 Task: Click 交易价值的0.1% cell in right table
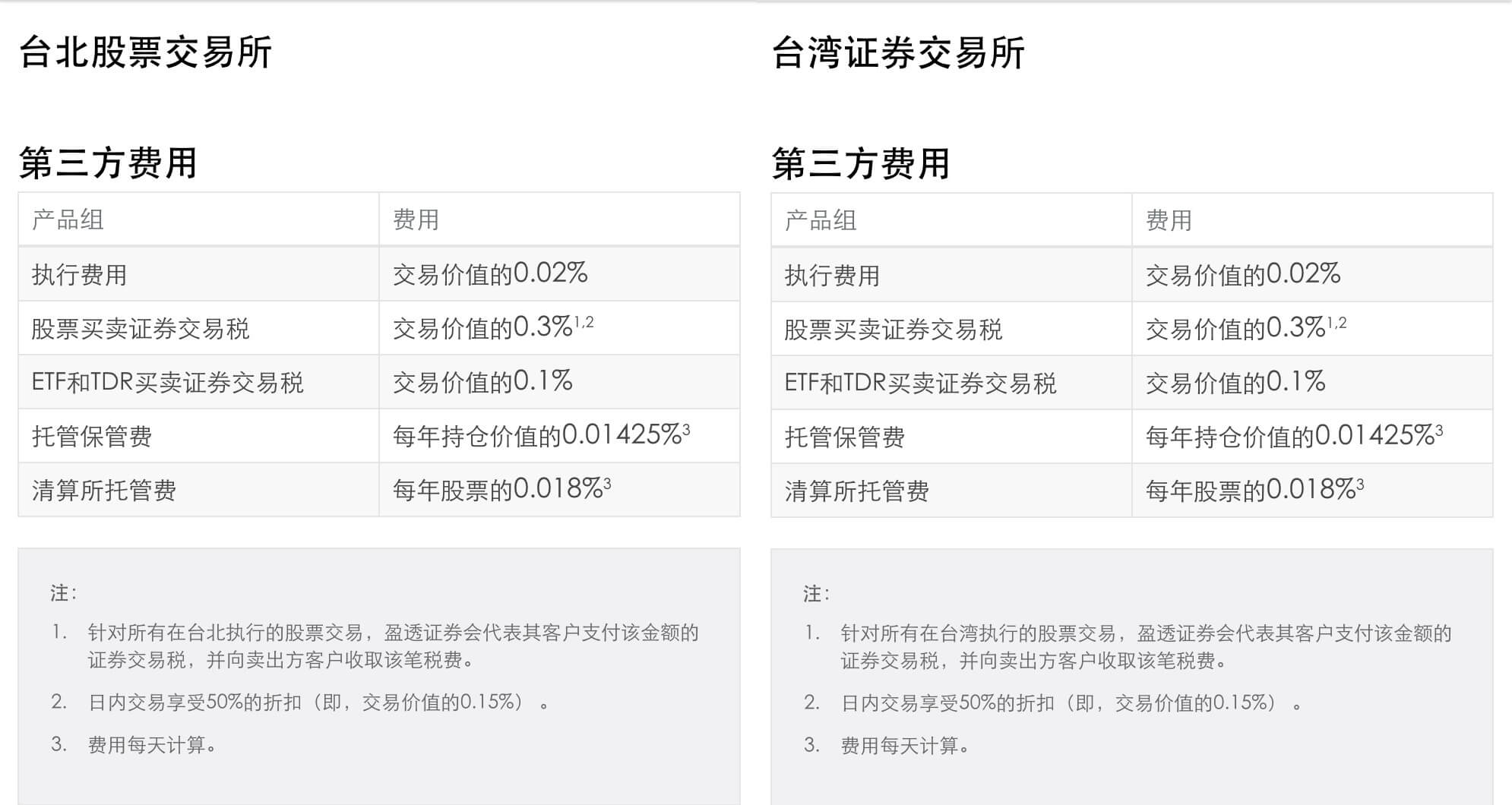point(1235,383)
